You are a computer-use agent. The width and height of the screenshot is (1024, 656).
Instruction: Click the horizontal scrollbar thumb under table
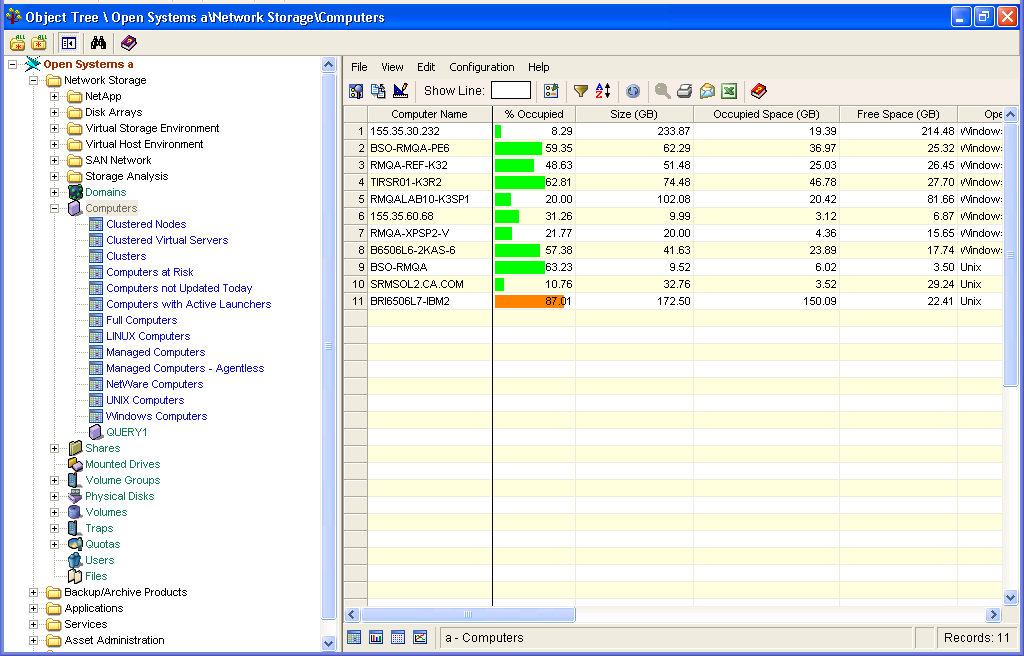pyautogui.click(x=468, y=615)
